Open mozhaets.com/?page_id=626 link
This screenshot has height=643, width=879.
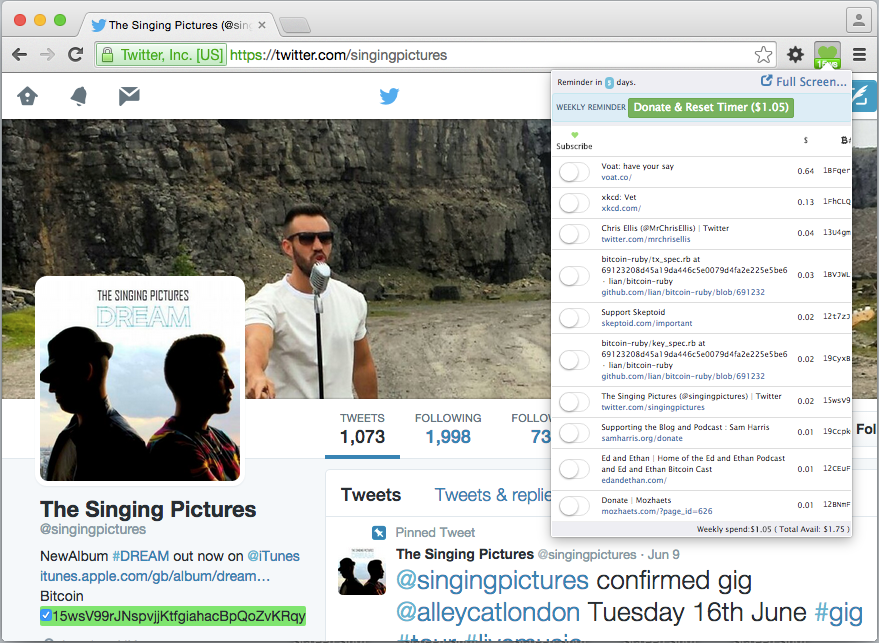pos(656,511)
